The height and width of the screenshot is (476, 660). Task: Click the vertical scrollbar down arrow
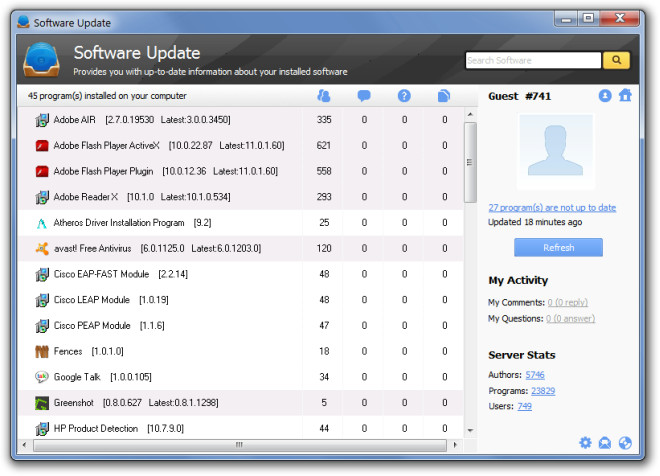[470, 431]
